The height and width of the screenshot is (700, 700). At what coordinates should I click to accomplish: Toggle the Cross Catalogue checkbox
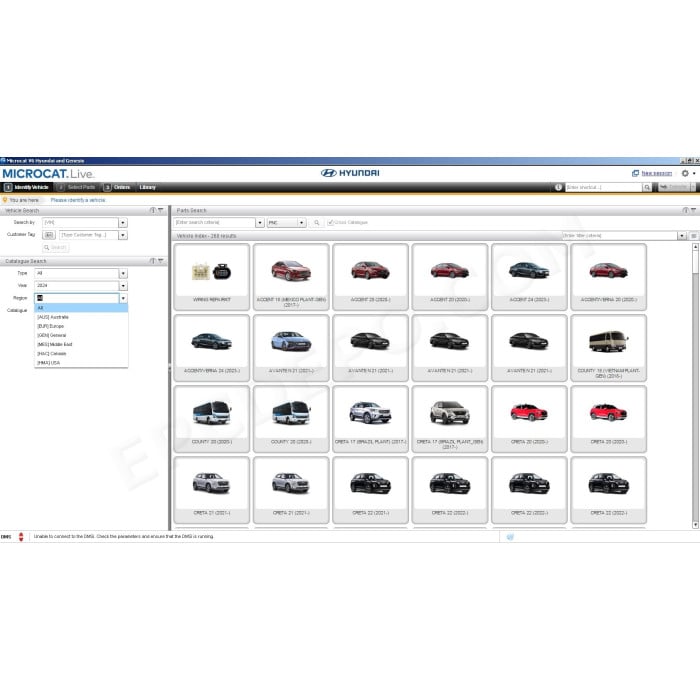tap(330, 222)
